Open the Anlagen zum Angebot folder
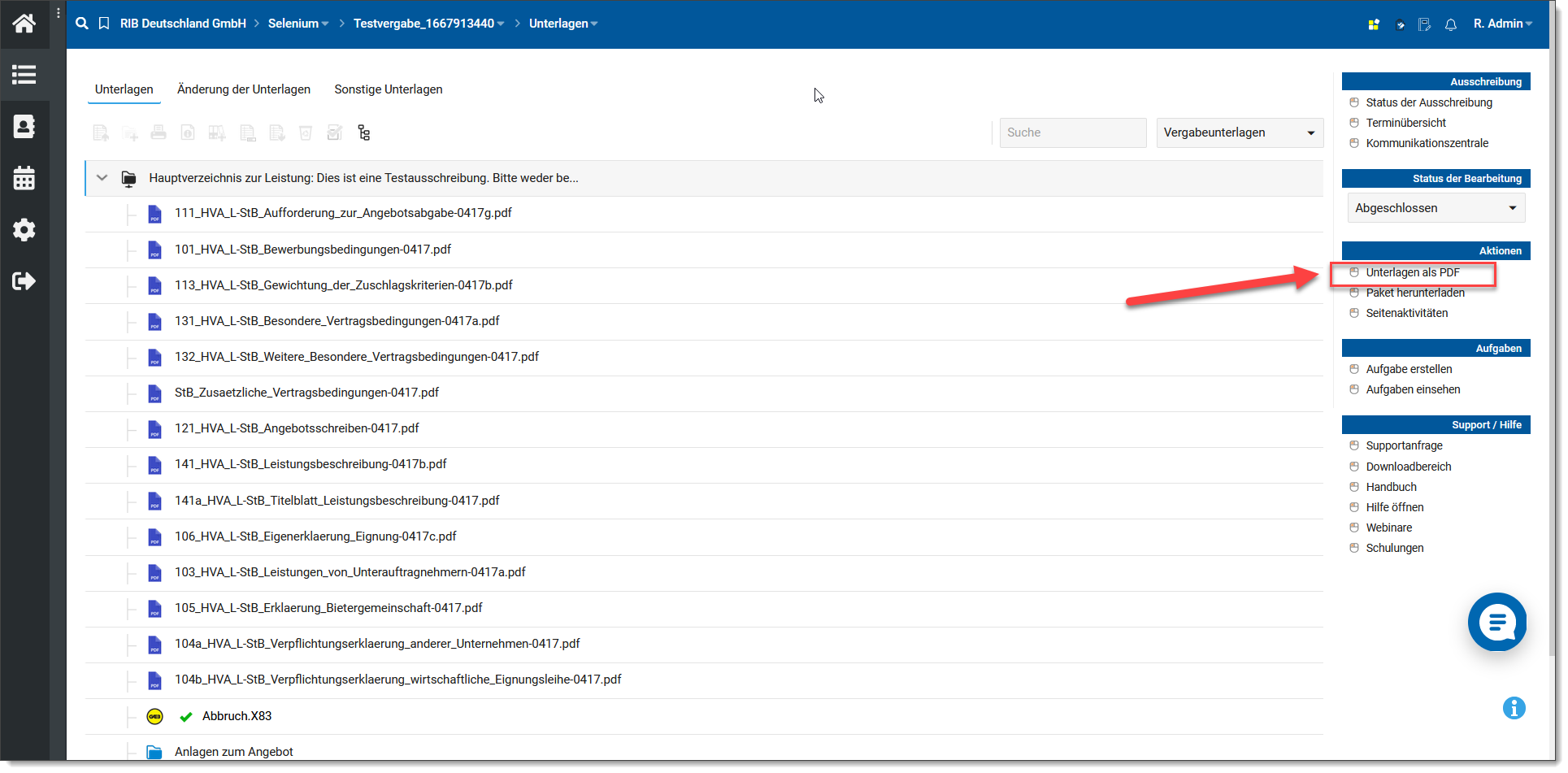This screenshot has width=1568, height=773. tap(233, 752)
